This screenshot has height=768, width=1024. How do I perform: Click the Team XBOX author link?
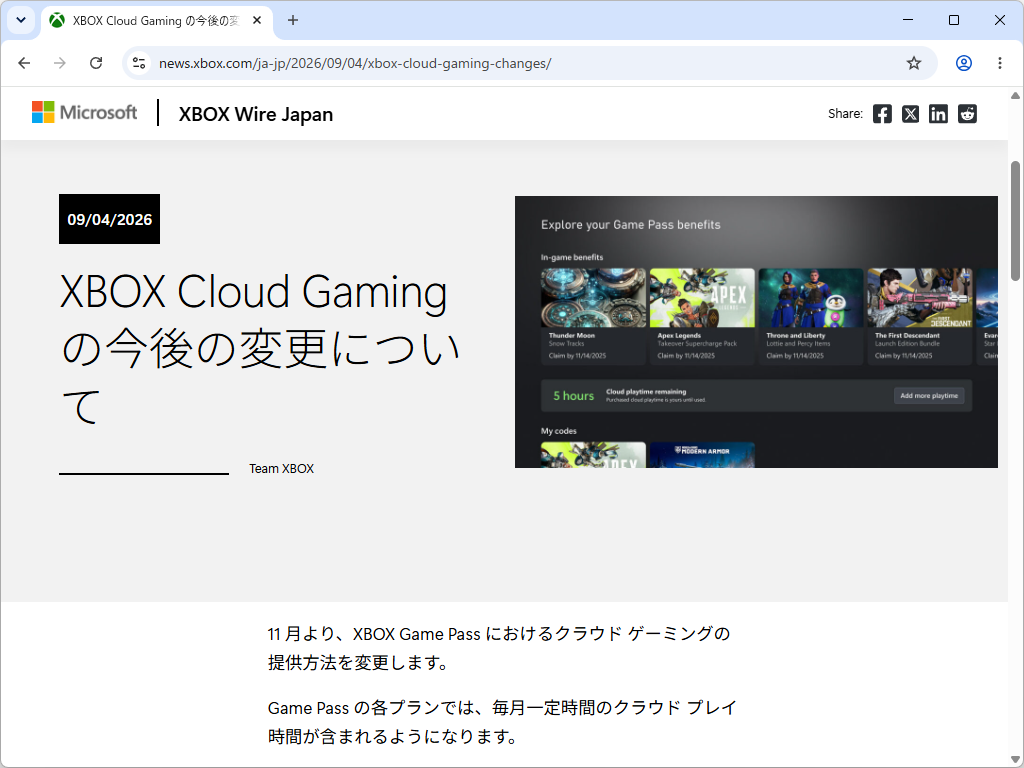[x=281, y=468]
